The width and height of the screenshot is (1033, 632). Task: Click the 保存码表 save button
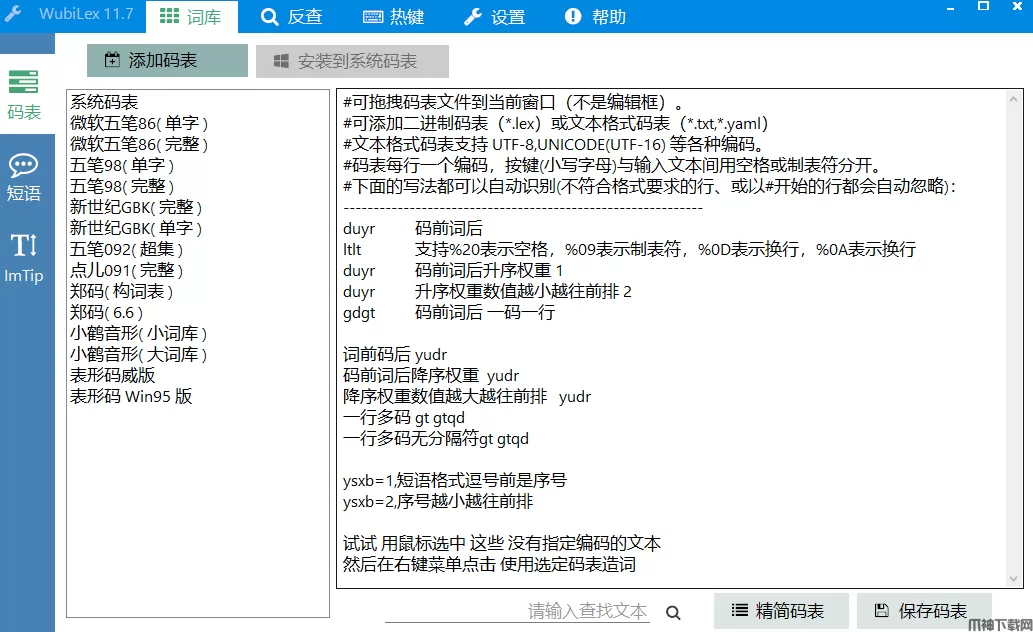(923, 611)
